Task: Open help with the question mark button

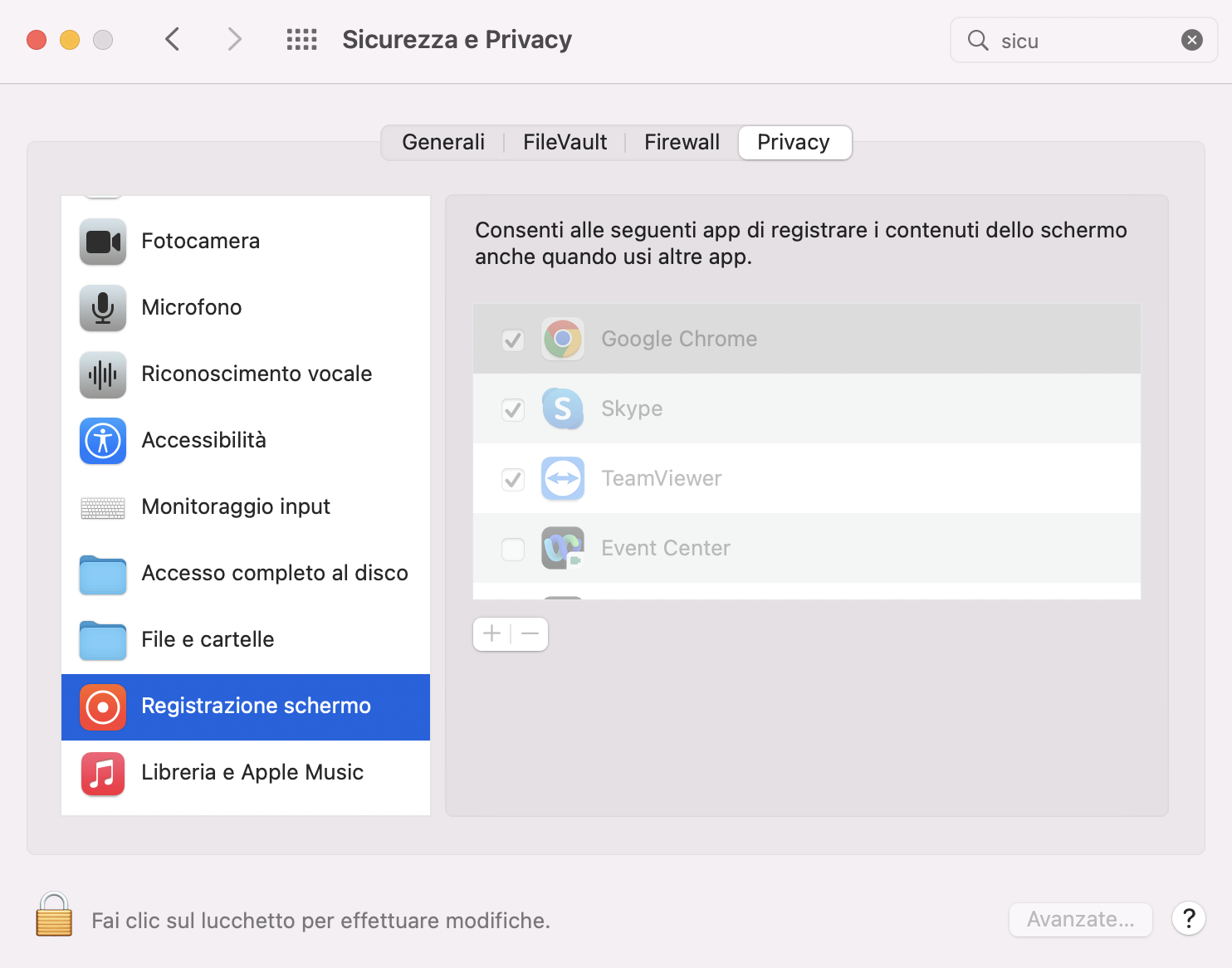Action: 1189,919
